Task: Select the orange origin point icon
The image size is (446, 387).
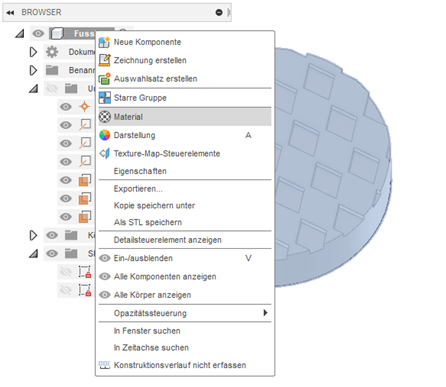Action: [85, 107]
